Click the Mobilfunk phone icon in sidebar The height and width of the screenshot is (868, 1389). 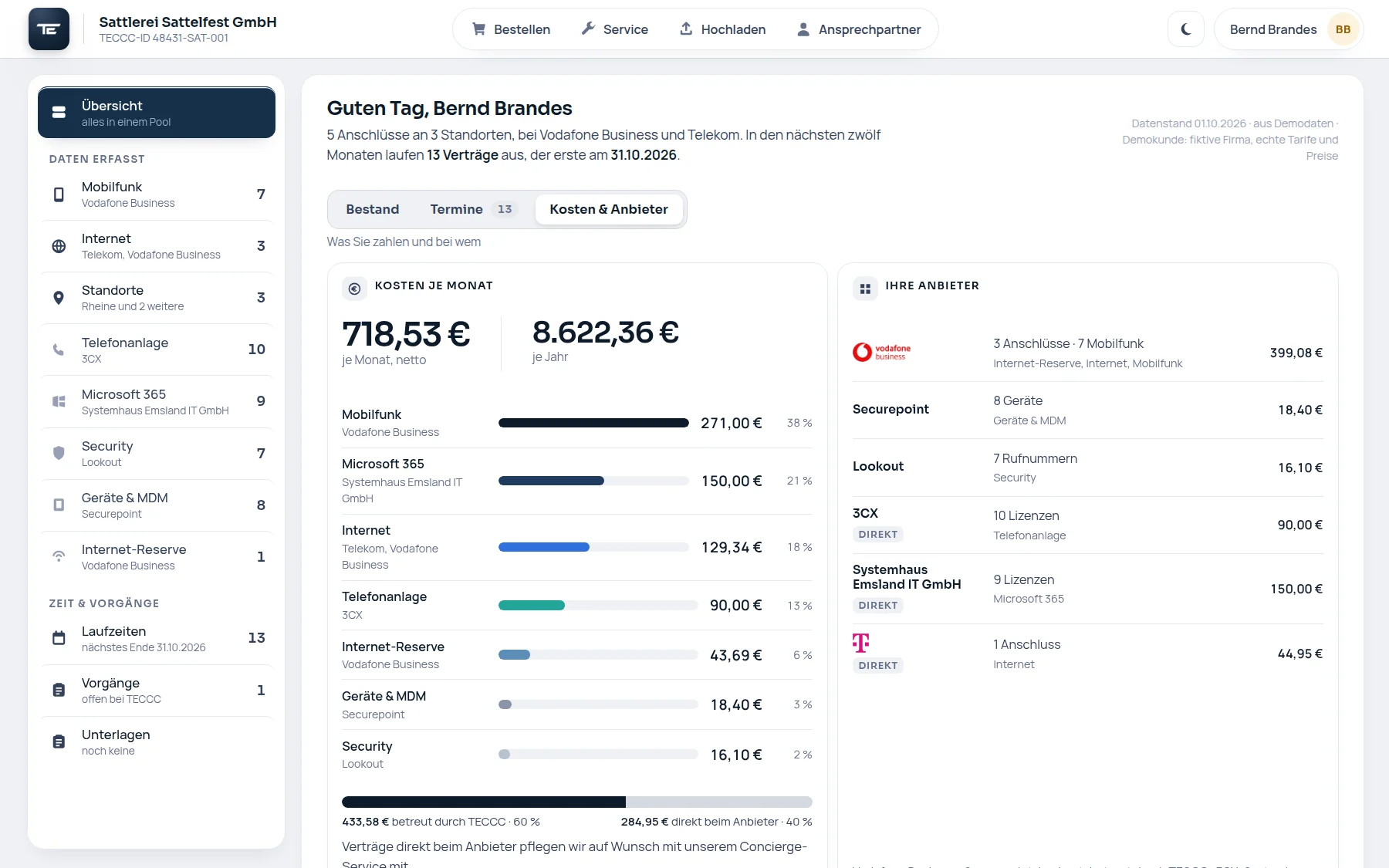[x=59, y=194]
